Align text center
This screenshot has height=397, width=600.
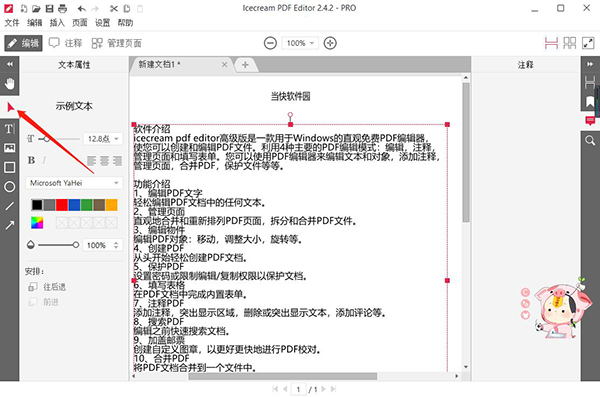point(104,161)
